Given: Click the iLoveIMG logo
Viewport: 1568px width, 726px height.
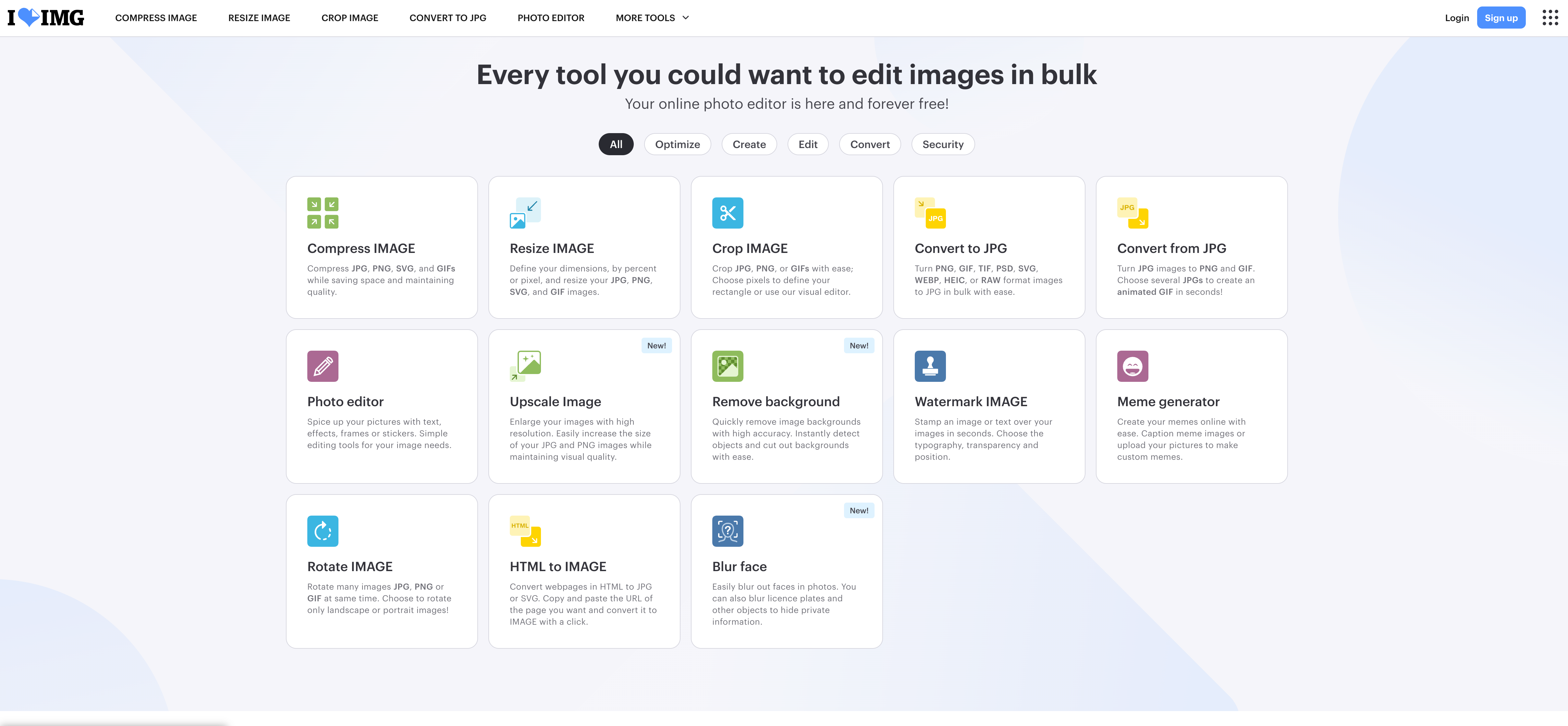Looking at the screenshot, I should pyautogui.click(x=46, y=18).
